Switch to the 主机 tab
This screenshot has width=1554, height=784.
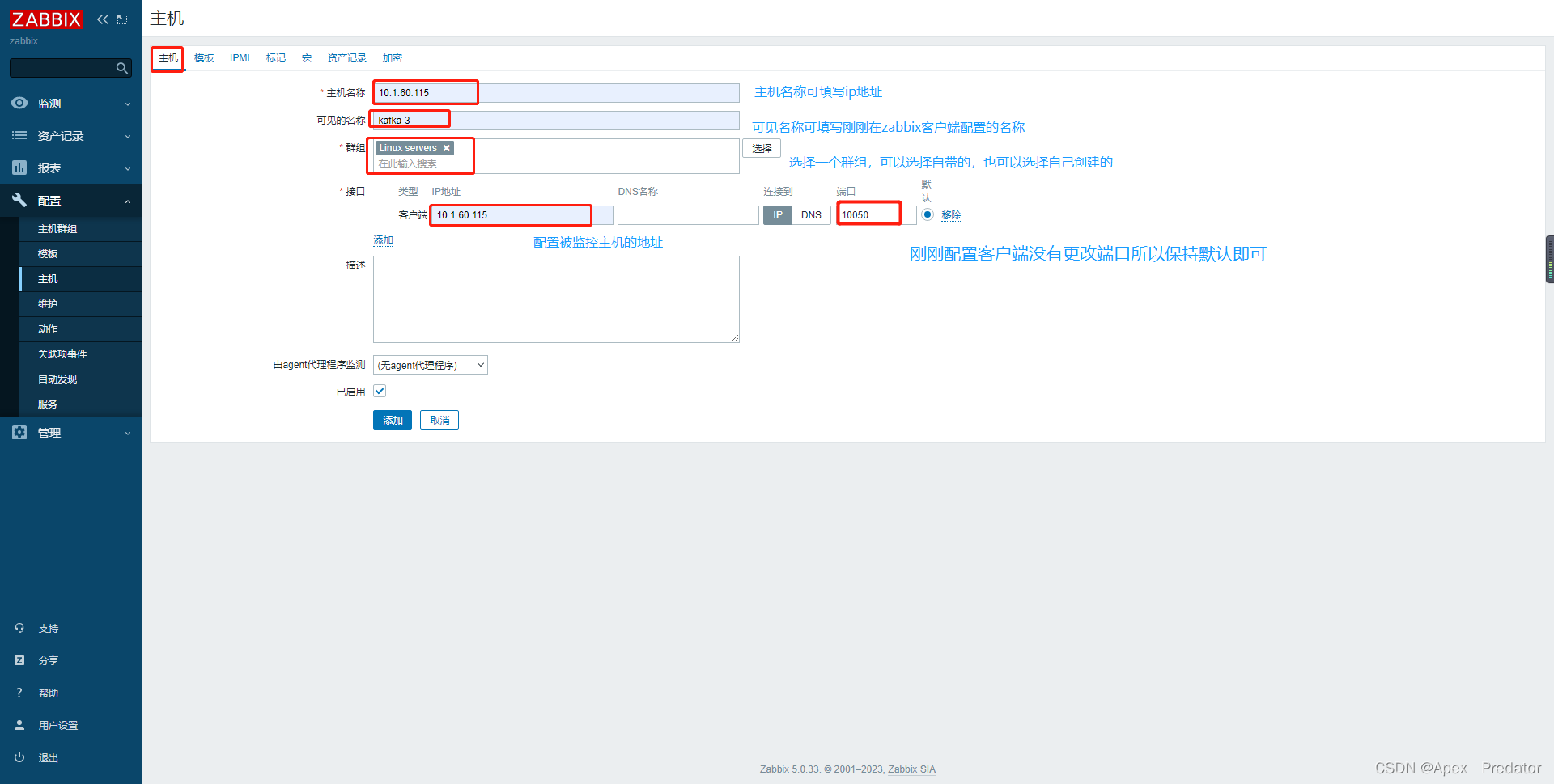click(168, 58)
